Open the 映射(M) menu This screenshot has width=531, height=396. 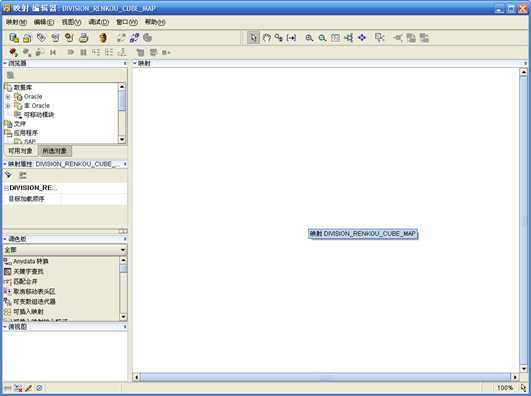pyautogui.click(x=16, y=22)
